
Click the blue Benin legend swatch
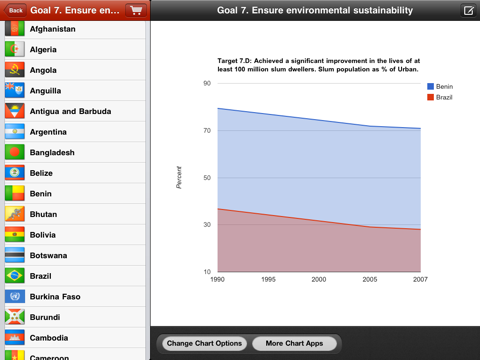tap(430, 86)
